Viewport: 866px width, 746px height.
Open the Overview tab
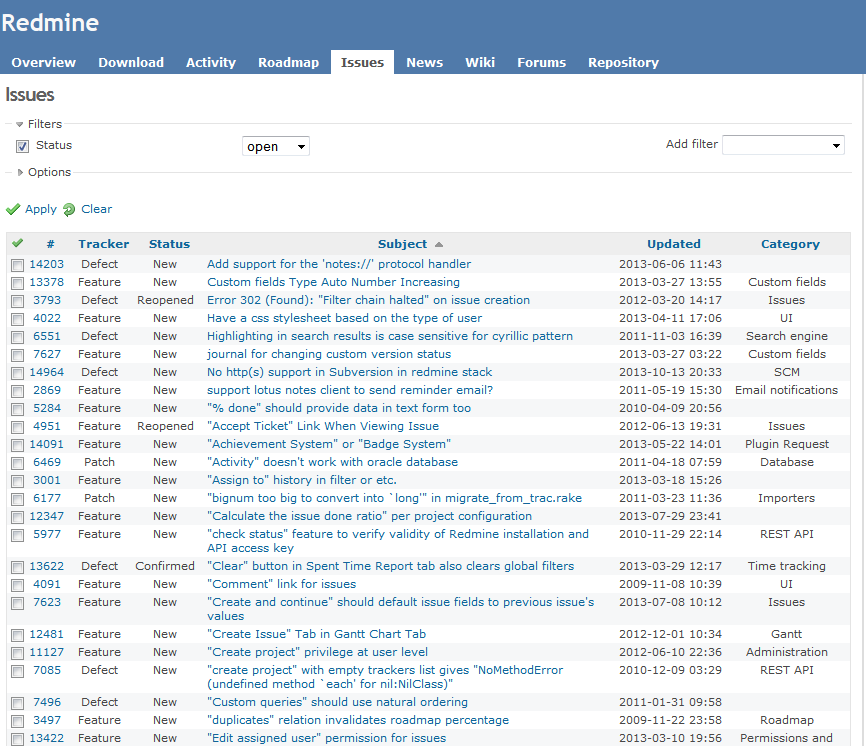point(44,62)
